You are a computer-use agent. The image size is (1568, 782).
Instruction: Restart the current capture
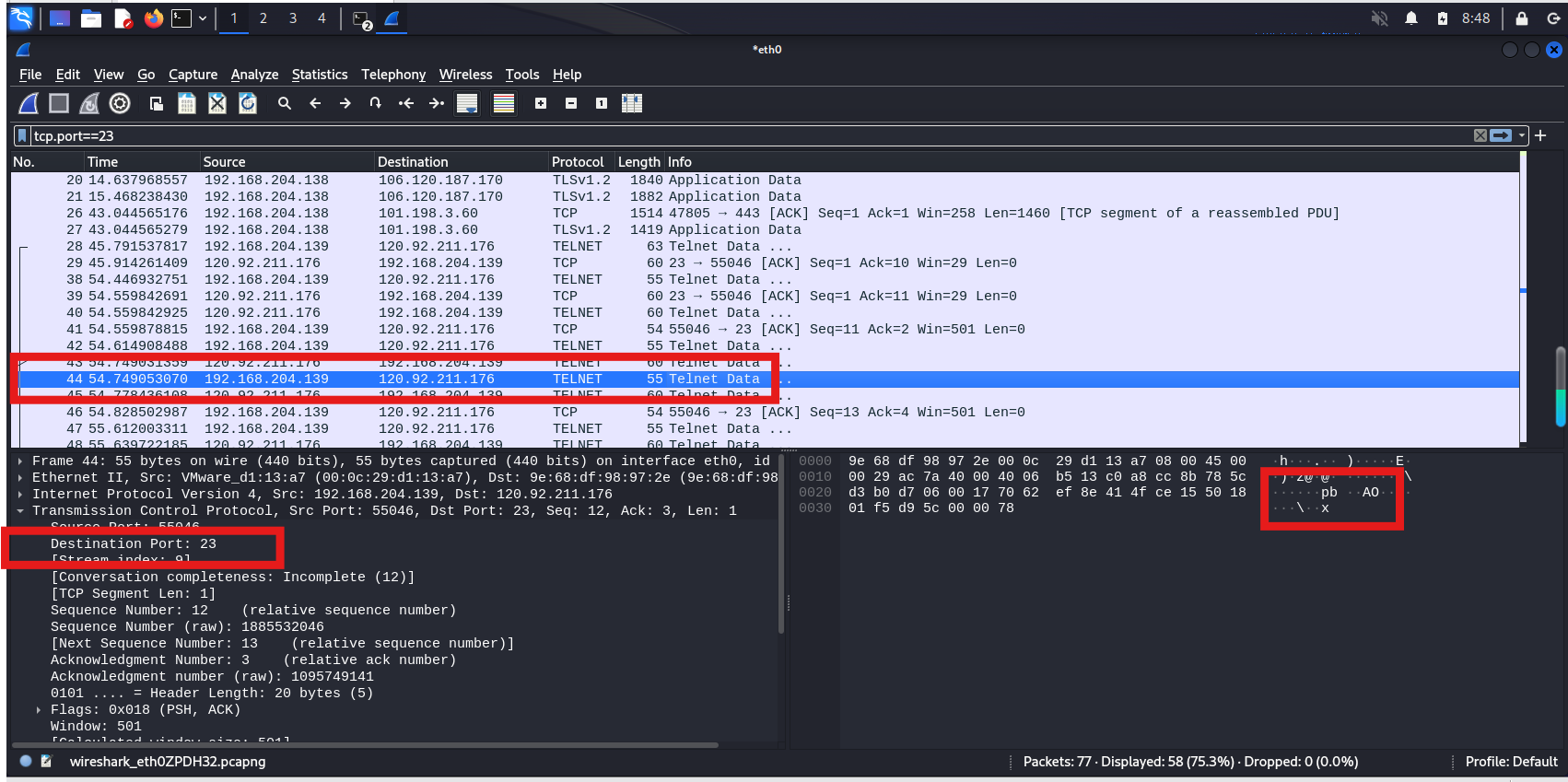point(89,103)
